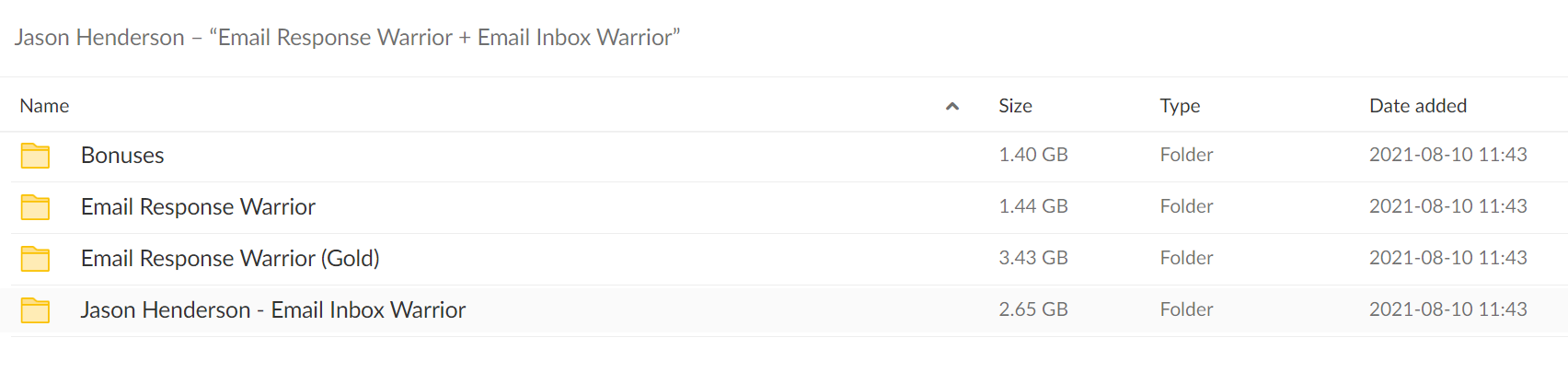Click the Folder type cell in Bonuses row
Screen dimensions: 1568x373
(1186, 155)
